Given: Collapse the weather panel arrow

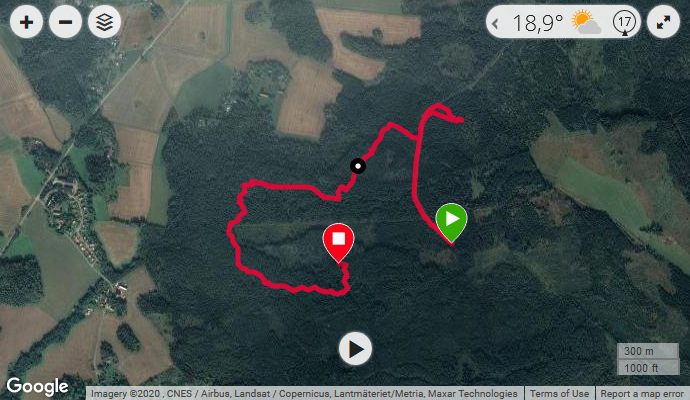Looking at the screenshot, I should point(495,23).
